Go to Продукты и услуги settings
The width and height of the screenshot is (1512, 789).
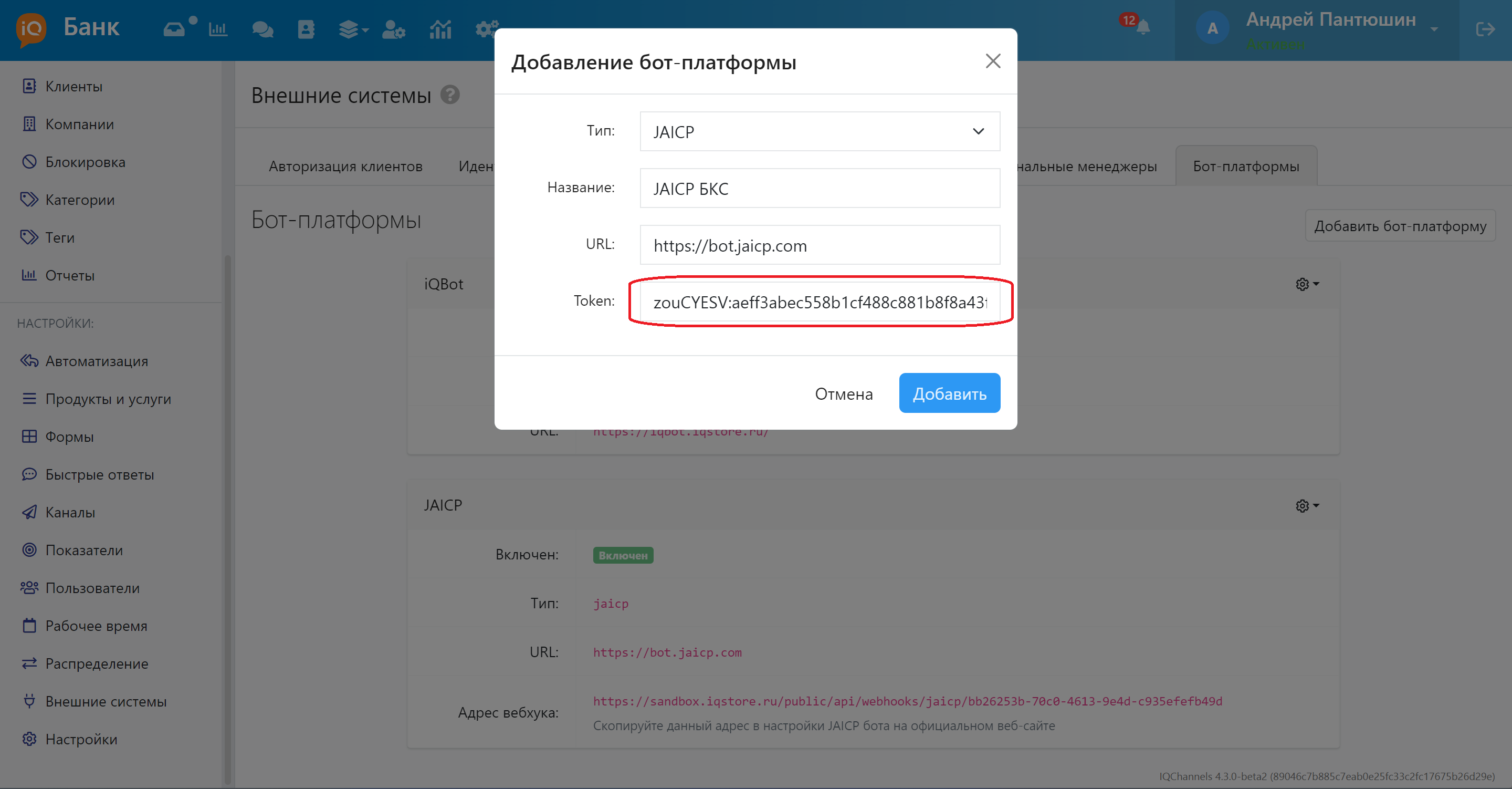pyautogui.click(x=108, y=399)
